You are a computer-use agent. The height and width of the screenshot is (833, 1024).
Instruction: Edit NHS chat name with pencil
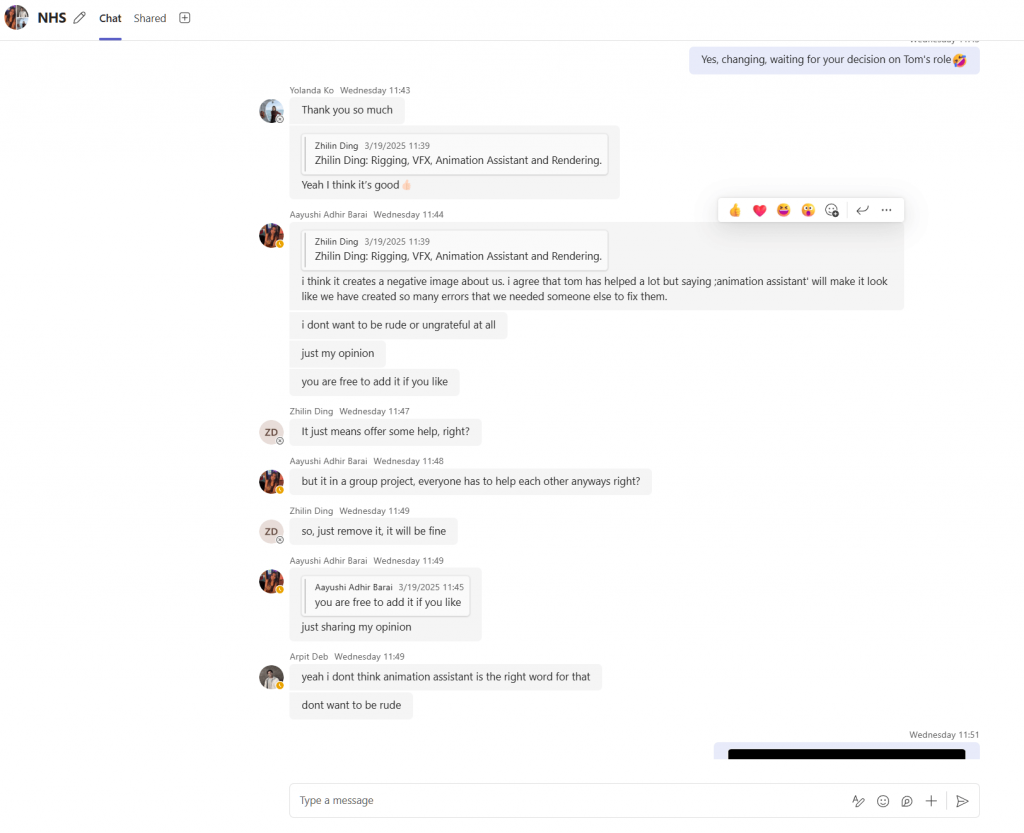pyautogui.click(x=80, y=18)
